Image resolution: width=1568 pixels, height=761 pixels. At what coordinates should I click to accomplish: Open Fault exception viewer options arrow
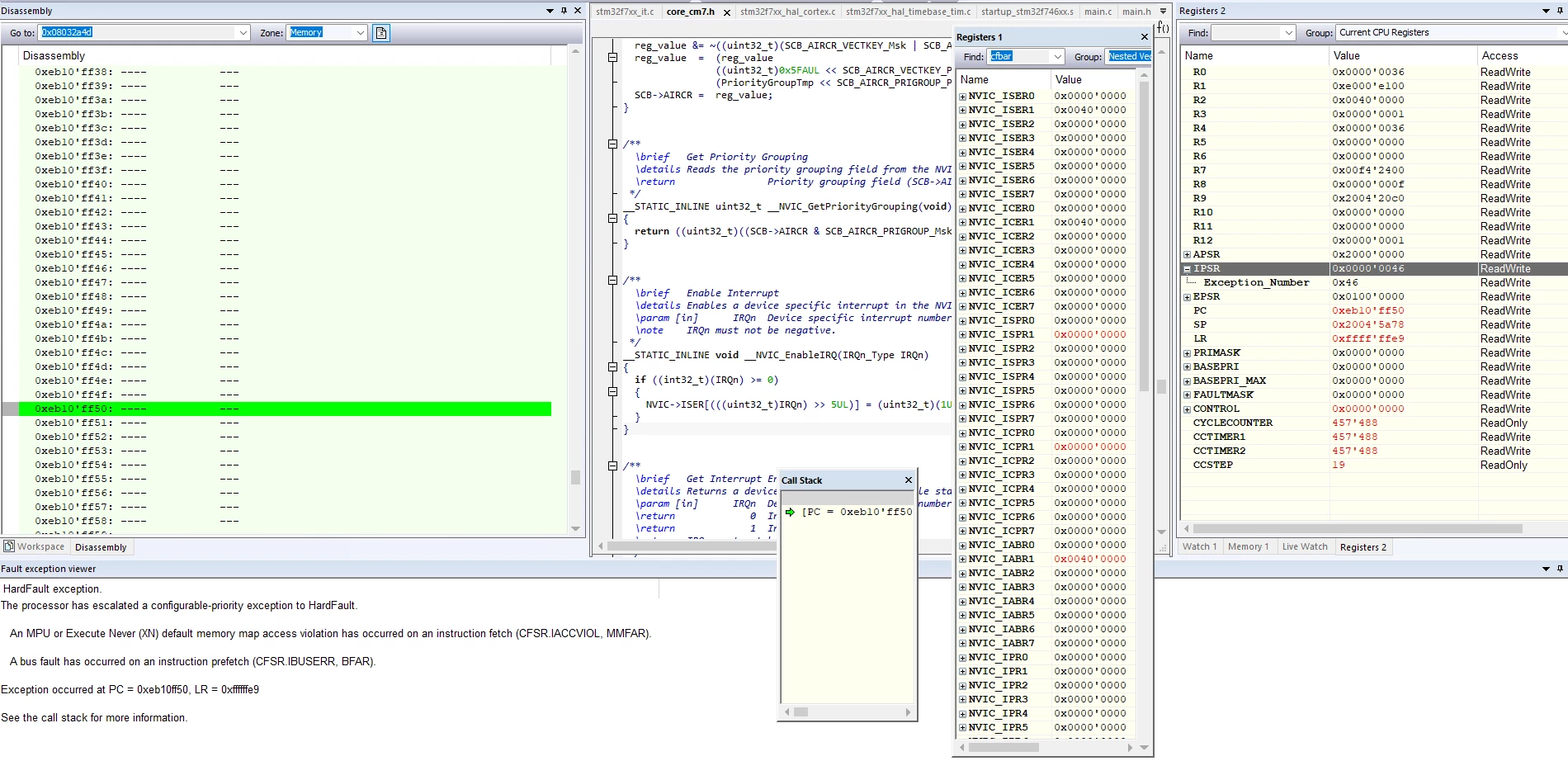[1547, 569]
